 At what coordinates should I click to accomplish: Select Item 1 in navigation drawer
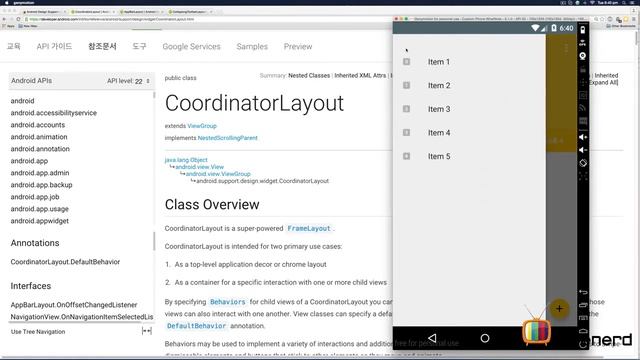pyautogui.click(x=469, y=62)
